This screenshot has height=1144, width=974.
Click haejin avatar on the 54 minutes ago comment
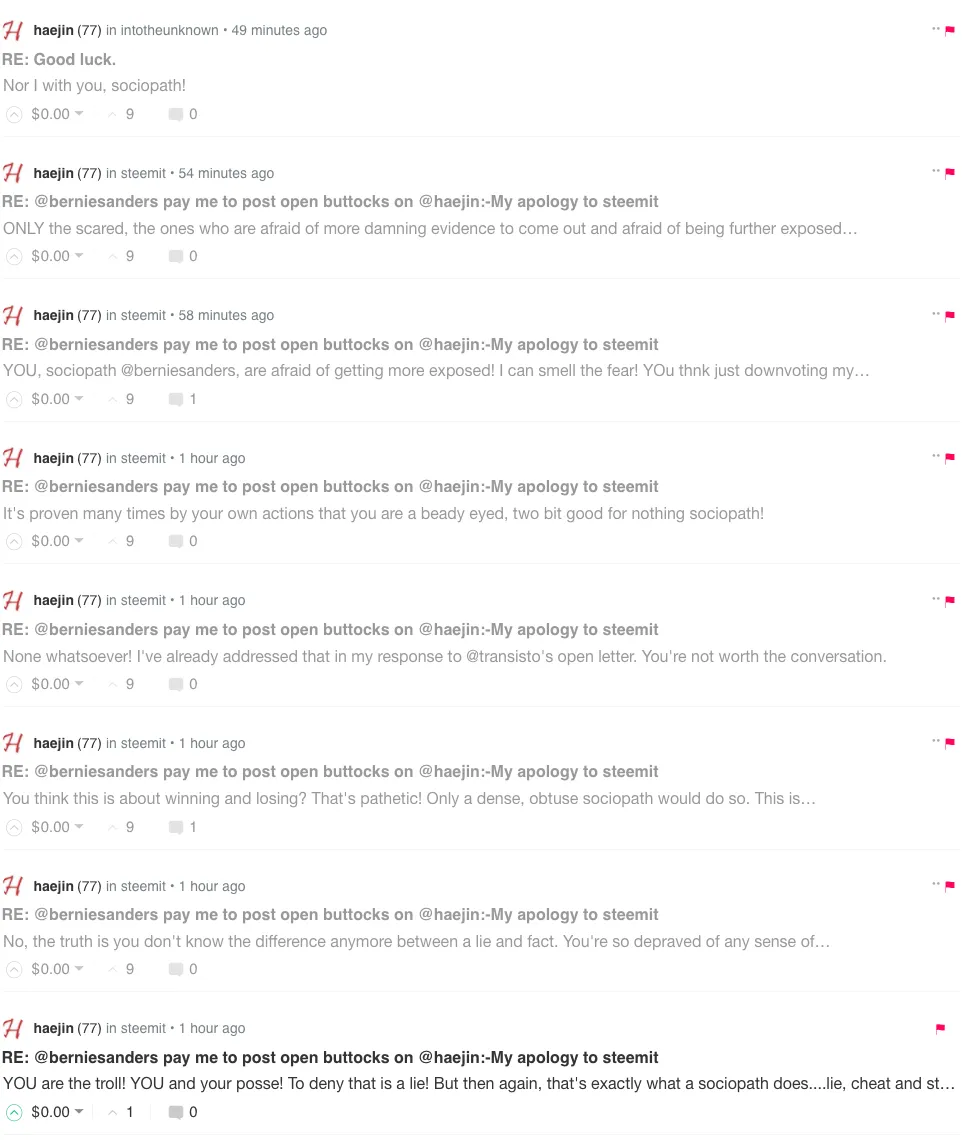tap(13, 173)
